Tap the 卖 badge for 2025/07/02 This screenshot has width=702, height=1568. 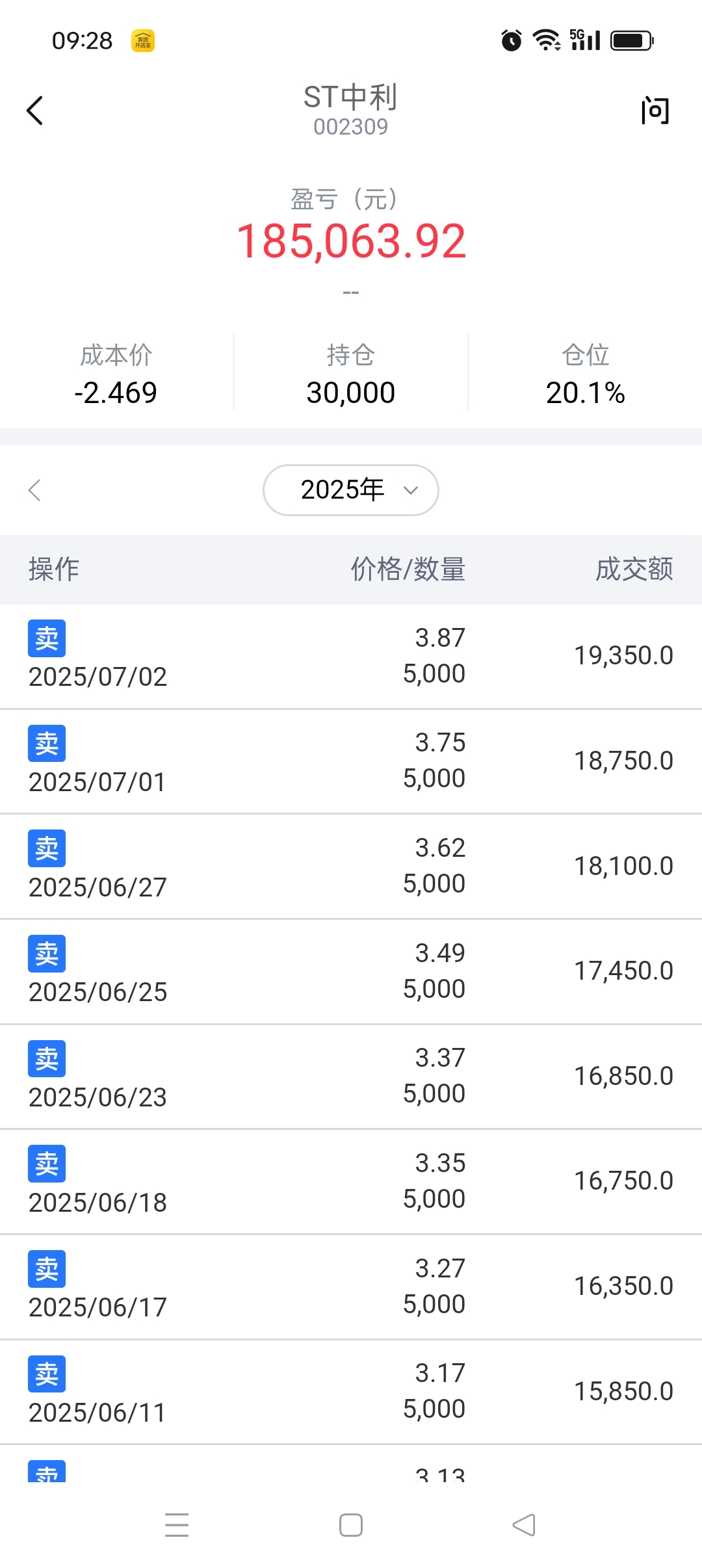[47, 638]
